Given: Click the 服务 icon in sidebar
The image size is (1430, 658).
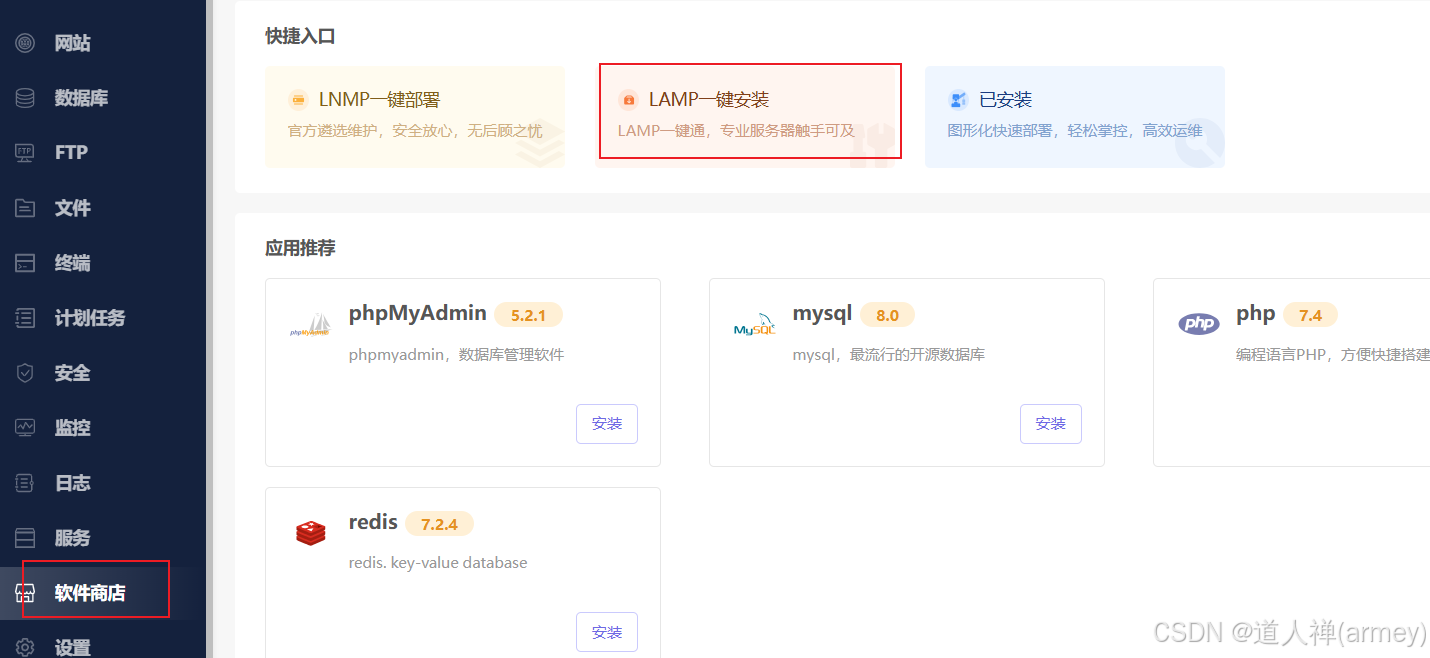Looking at the screenshot, I should coord(25,538).
